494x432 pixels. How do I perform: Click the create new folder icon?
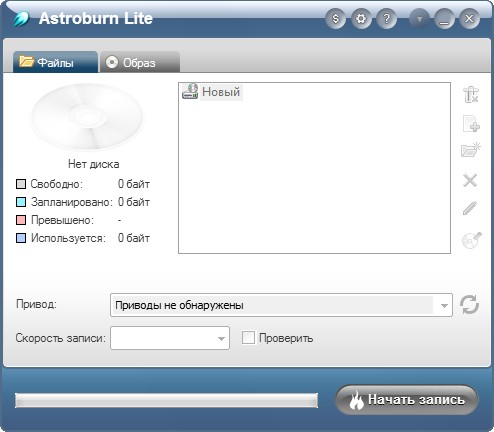pyautogui.click(x=471, y=149)
